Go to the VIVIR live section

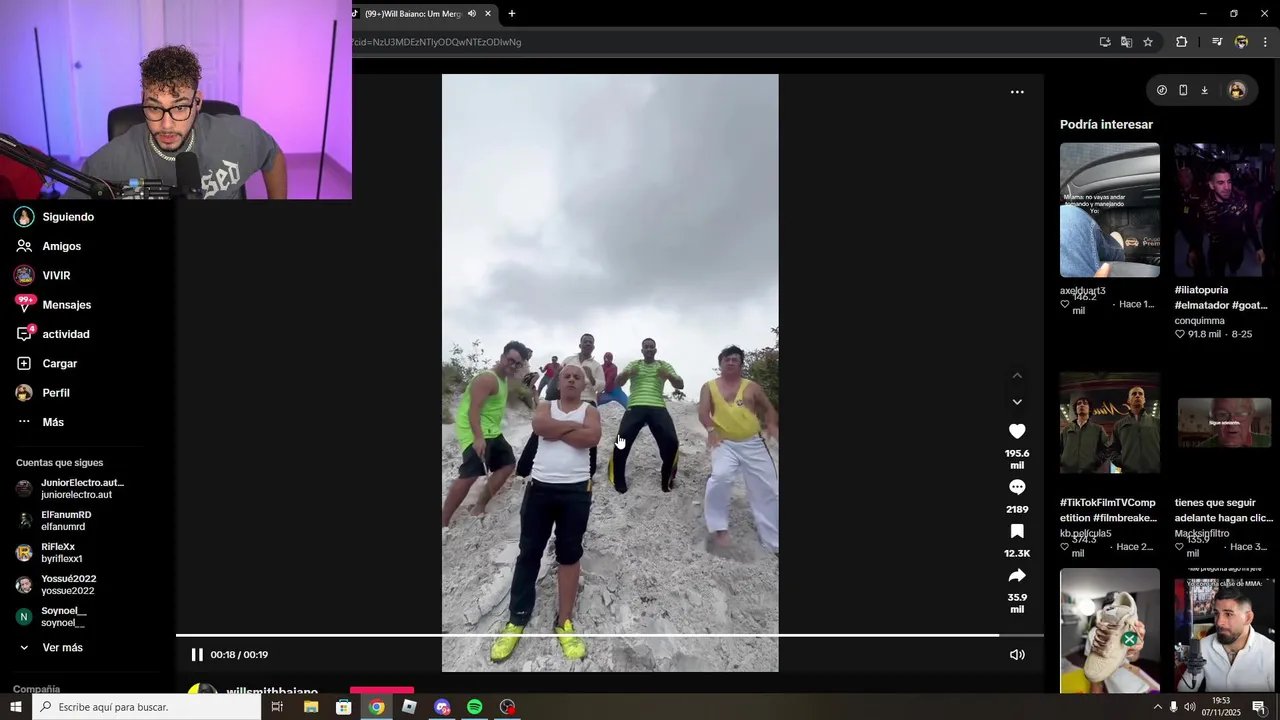[43, 275]
